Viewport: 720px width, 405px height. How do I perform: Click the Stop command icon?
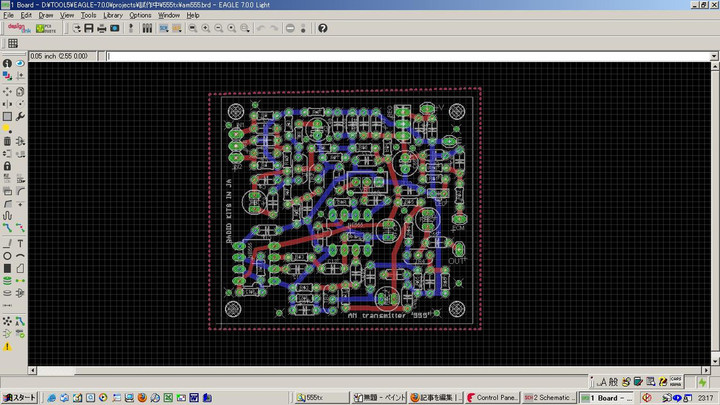click(x=290, y=28)
